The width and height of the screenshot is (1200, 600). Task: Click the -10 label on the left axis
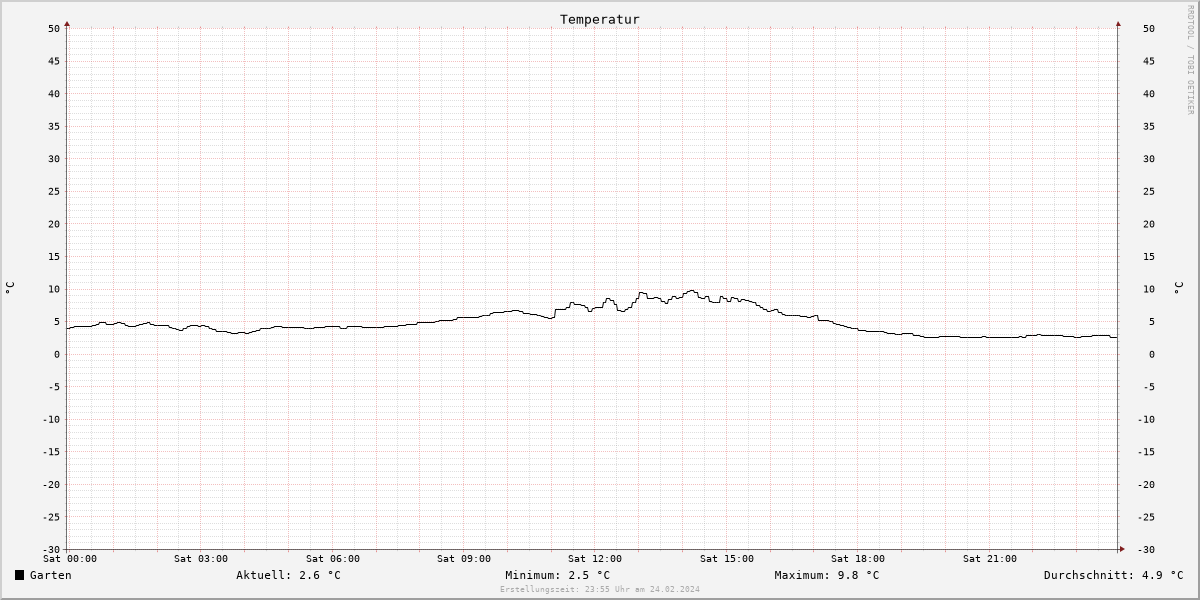tap(51, 419)
